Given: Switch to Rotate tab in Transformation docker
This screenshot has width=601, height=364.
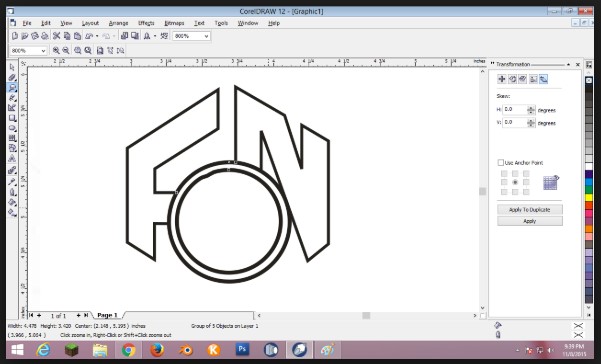Looking at the screenshot, I should click(x=512, y=79).
